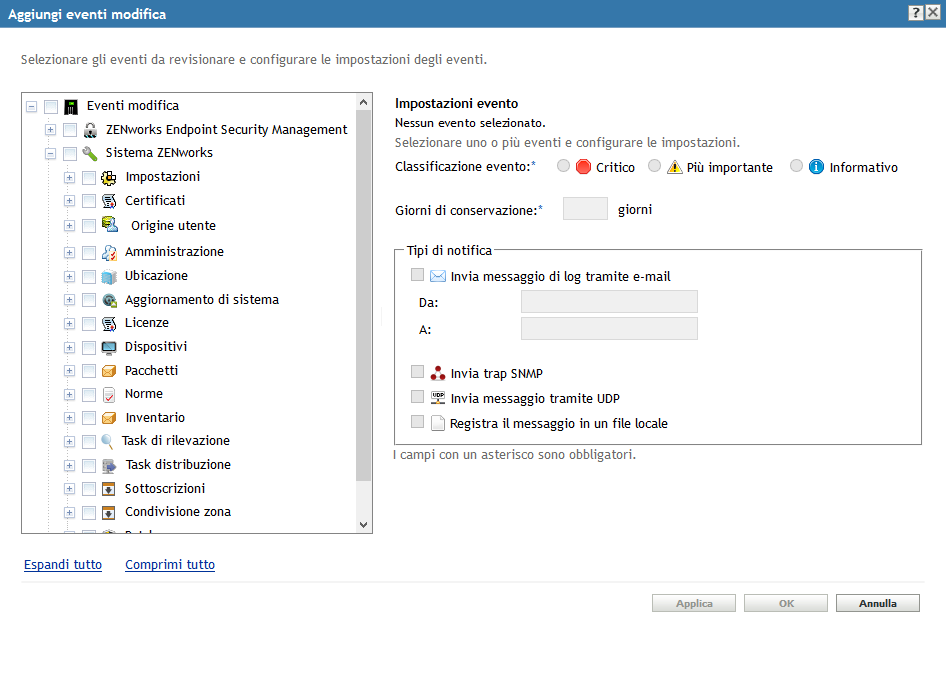The image size is (946, 677).
Task: Select the Condivisione zona tree item
Action: (x=178, y=512)
